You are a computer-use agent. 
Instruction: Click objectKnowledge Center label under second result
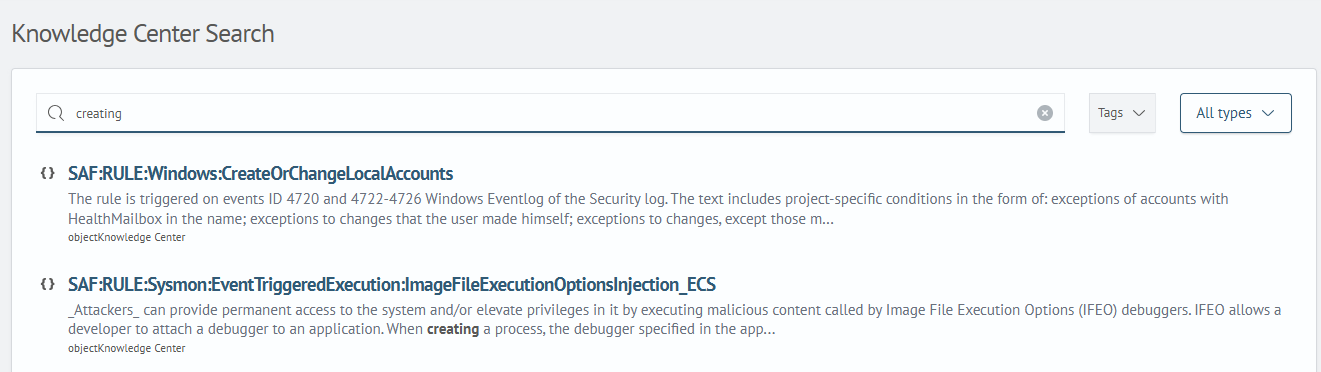(x=126, y=348)
